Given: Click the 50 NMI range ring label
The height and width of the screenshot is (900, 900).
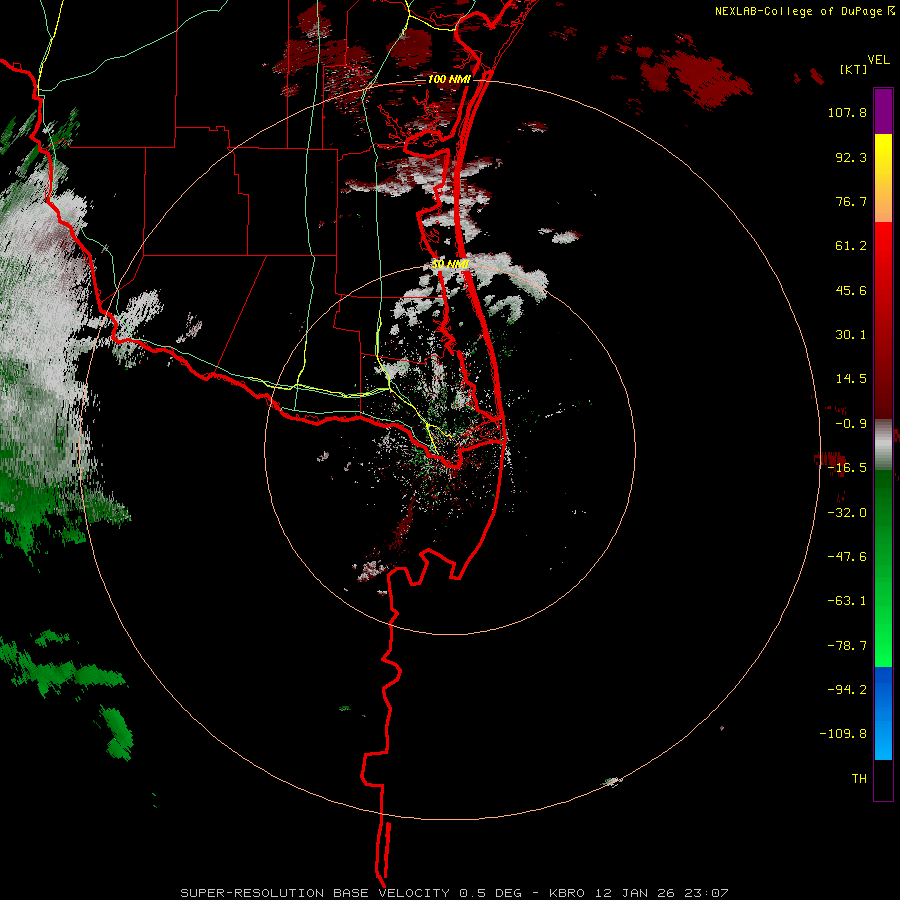Looking at the screenshot, I should pyautogui.click(x=450, y=264).
